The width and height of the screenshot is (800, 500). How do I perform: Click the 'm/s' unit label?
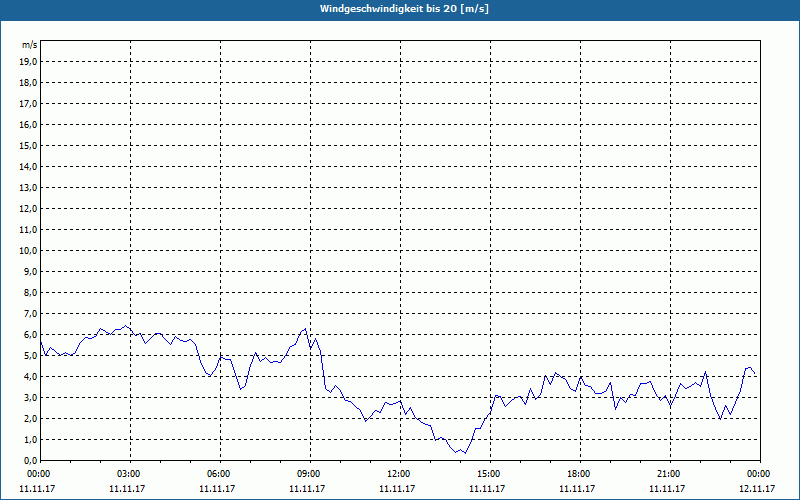(29, 45)
